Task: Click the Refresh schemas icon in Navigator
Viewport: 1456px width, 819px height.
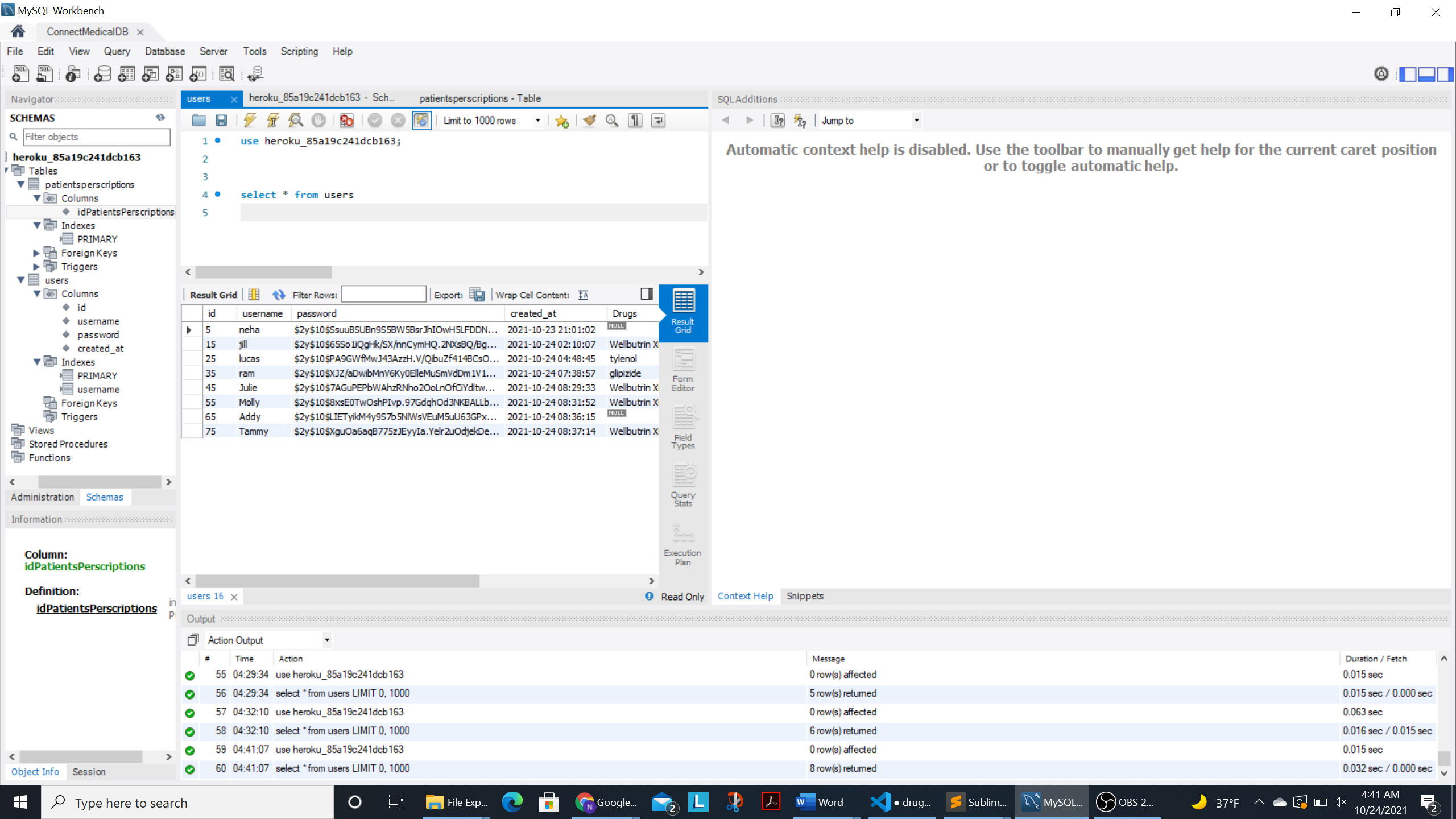Action: [160, 117]
